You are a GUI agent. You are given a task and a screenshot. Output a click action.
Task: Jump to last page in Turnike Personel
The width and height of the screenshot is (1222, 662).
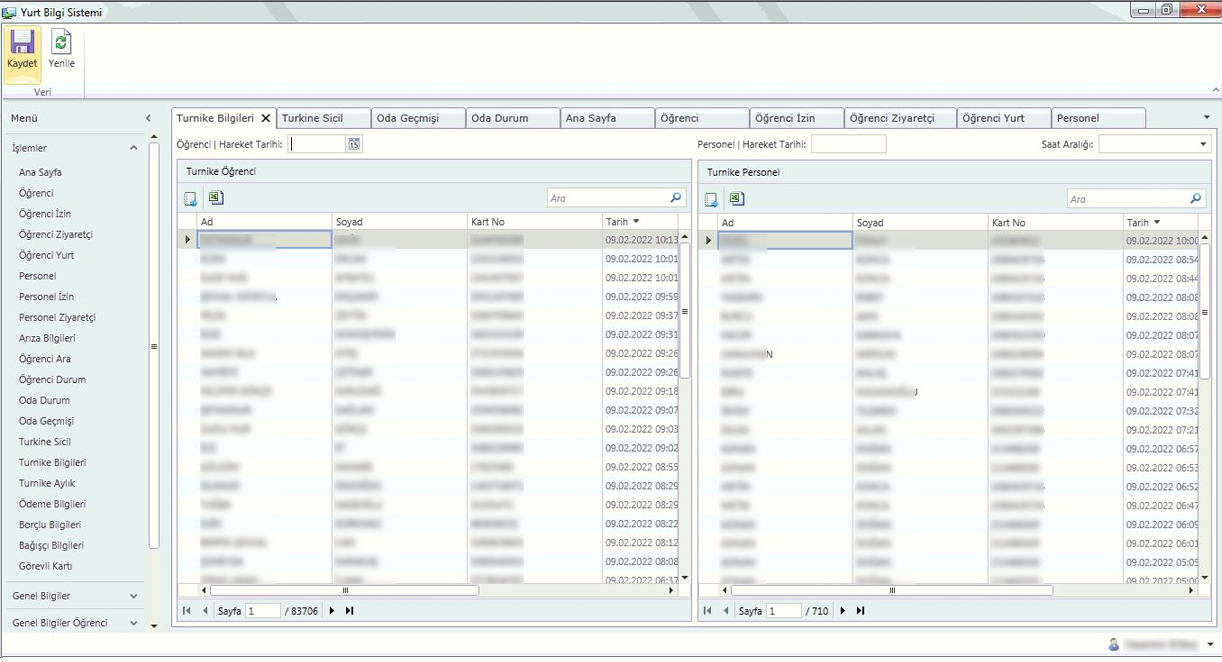coord(860,611)
